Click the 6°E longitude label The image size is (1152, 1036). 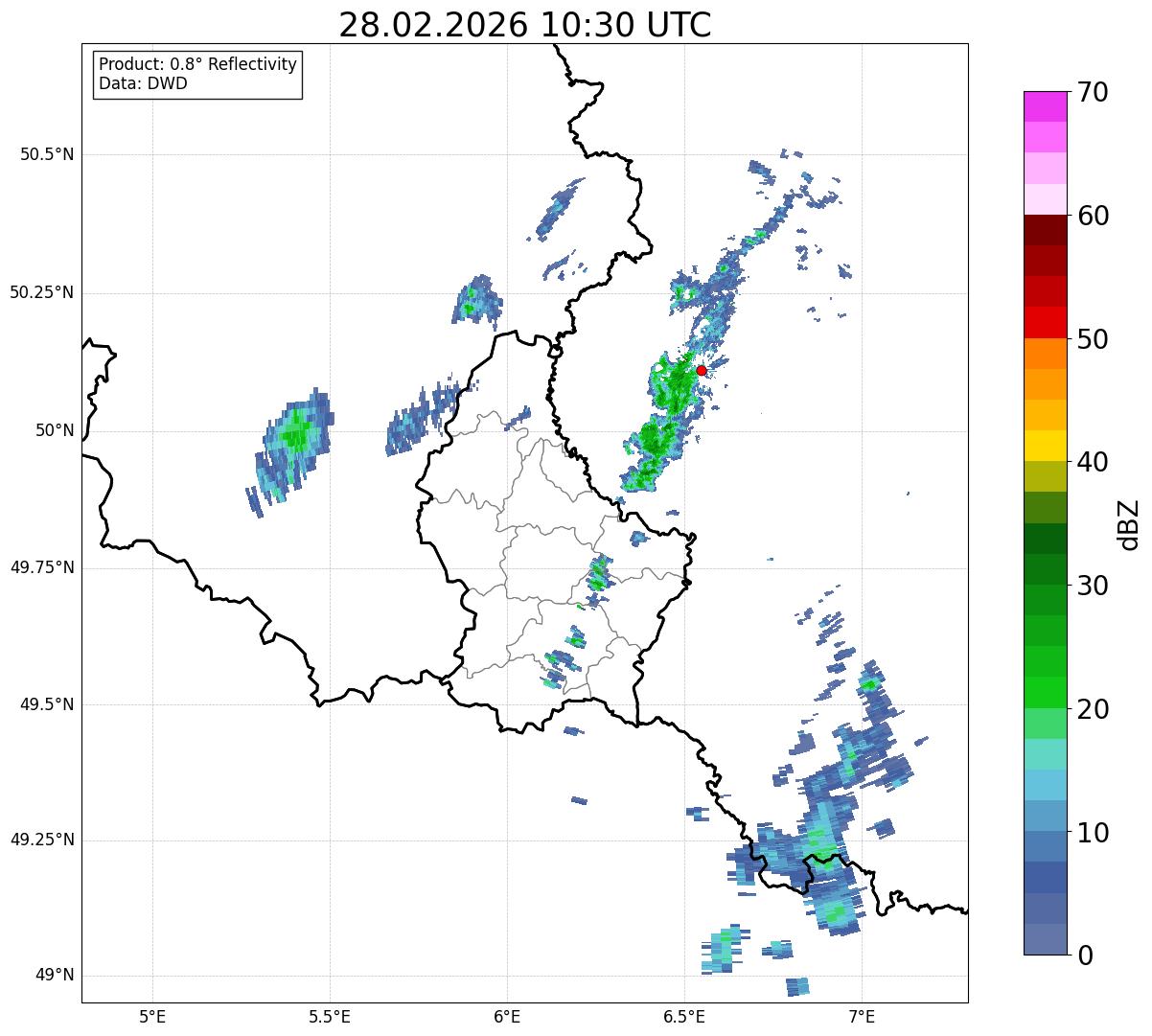(x=507, y=1017)
